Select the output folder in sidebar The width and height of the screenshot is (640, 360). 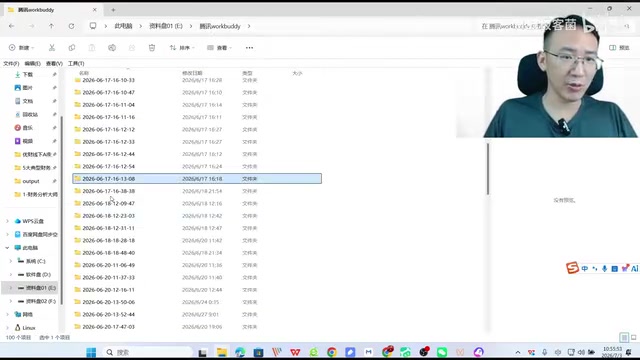tap(31, 181)
